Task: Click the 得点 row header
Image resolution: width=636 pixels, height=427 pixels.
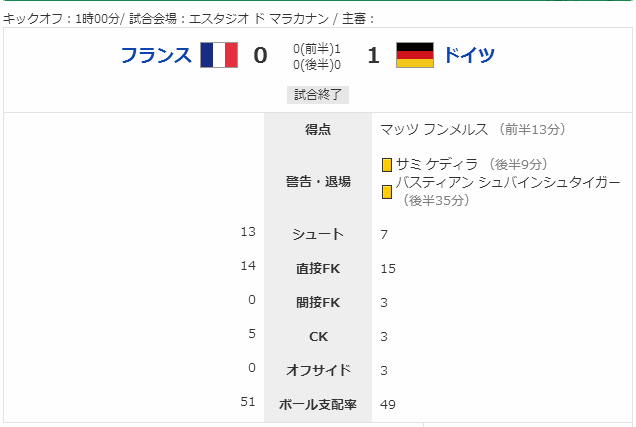Action: pos(318,130)
